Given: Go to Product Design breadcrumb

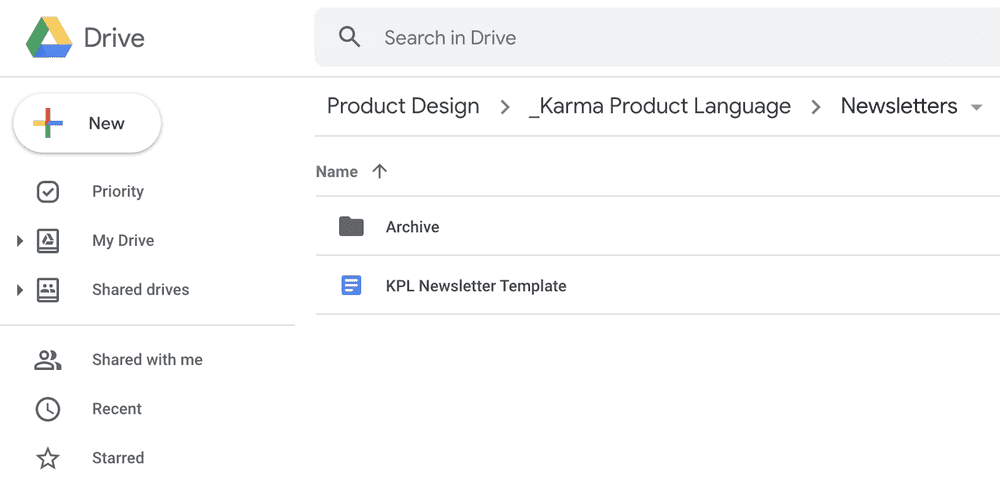Looking at the screenshot, I should [x=403, y=106].
